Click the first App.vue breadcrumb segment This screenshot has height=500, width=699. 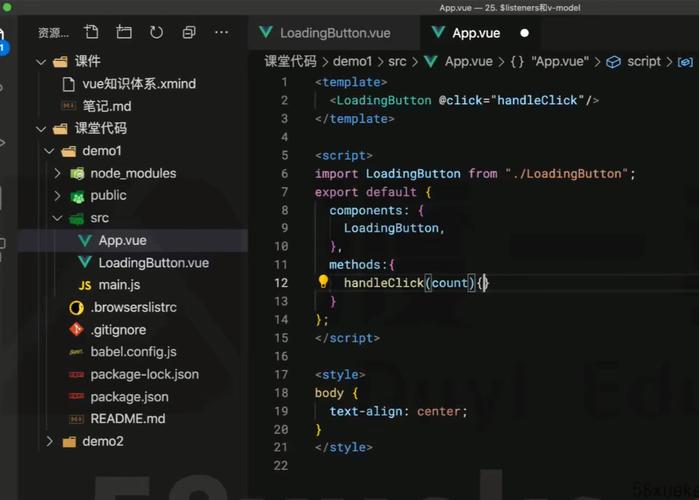pyautogui.click(x=469, y=61)
